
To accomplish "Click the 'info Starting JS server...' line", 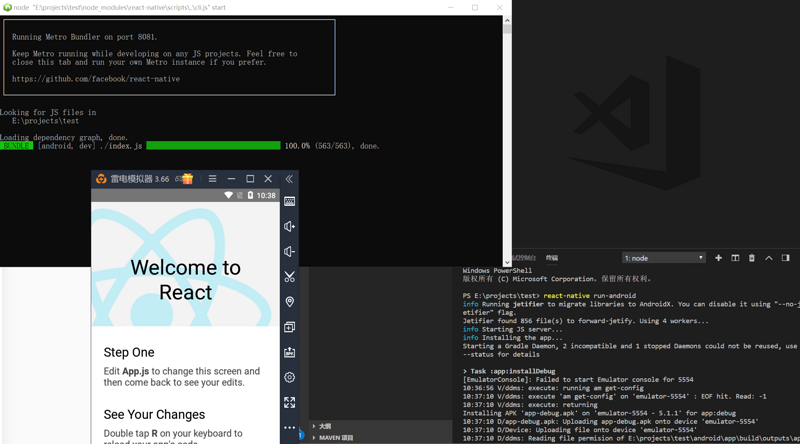I will [512, 329].
